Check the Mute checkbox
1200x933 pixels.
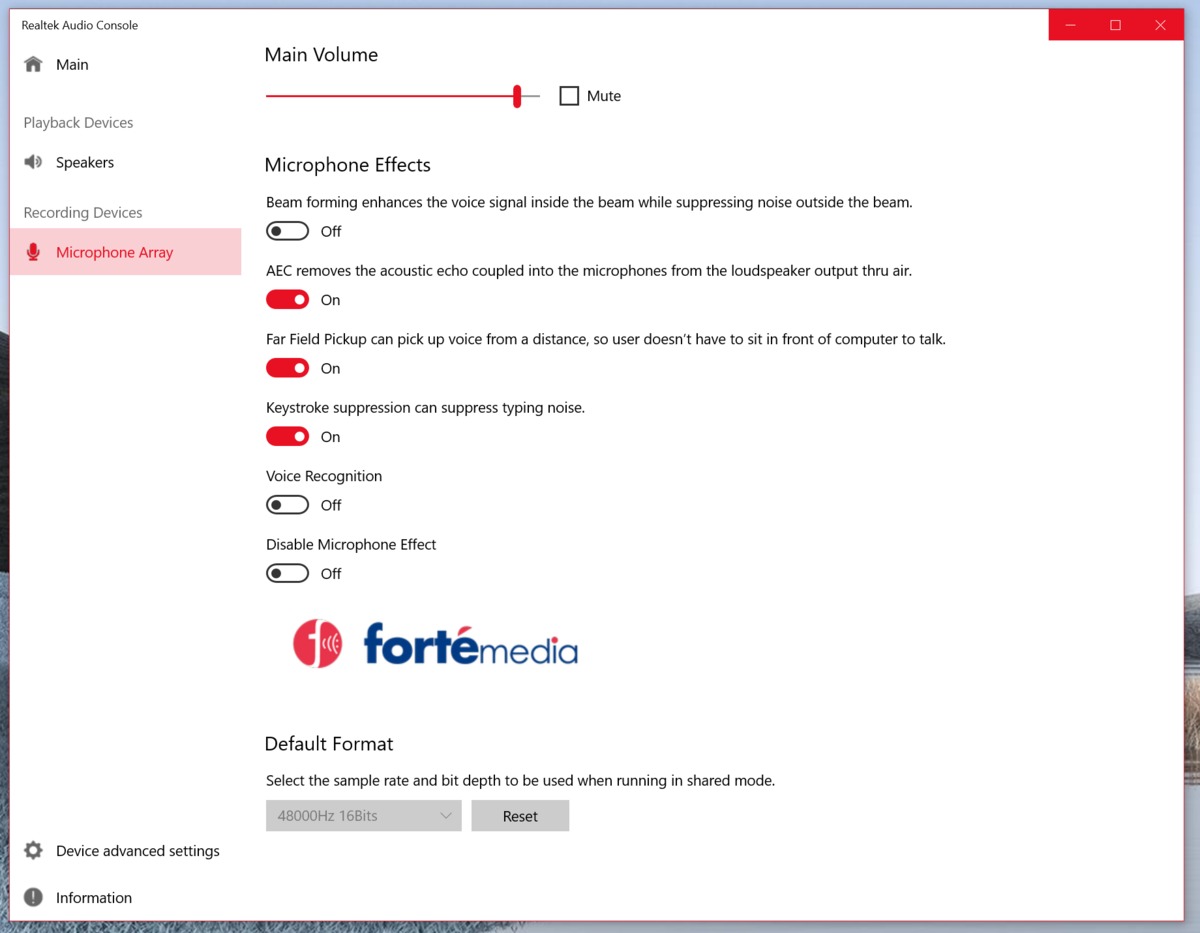[569, 96]
